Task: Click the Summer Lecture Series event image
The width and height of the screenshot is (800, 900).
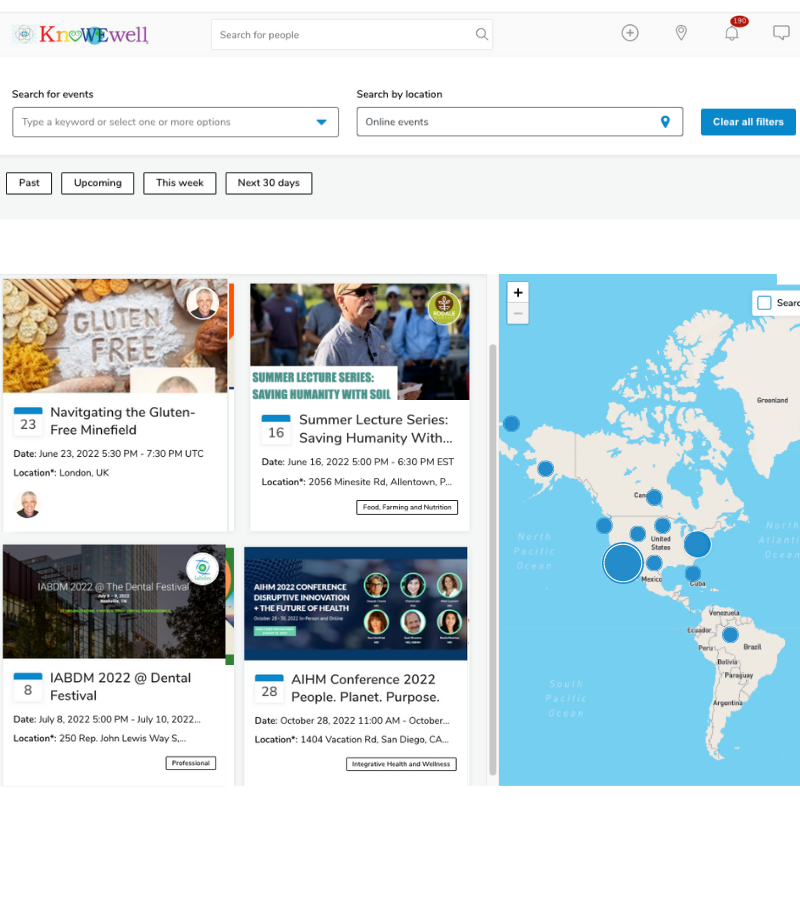Action: 360,342
